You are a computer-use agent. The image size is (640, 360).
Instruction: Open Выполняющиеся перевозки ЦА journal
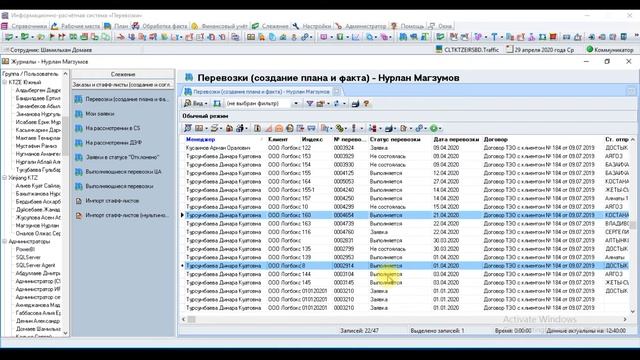[123, 172]
